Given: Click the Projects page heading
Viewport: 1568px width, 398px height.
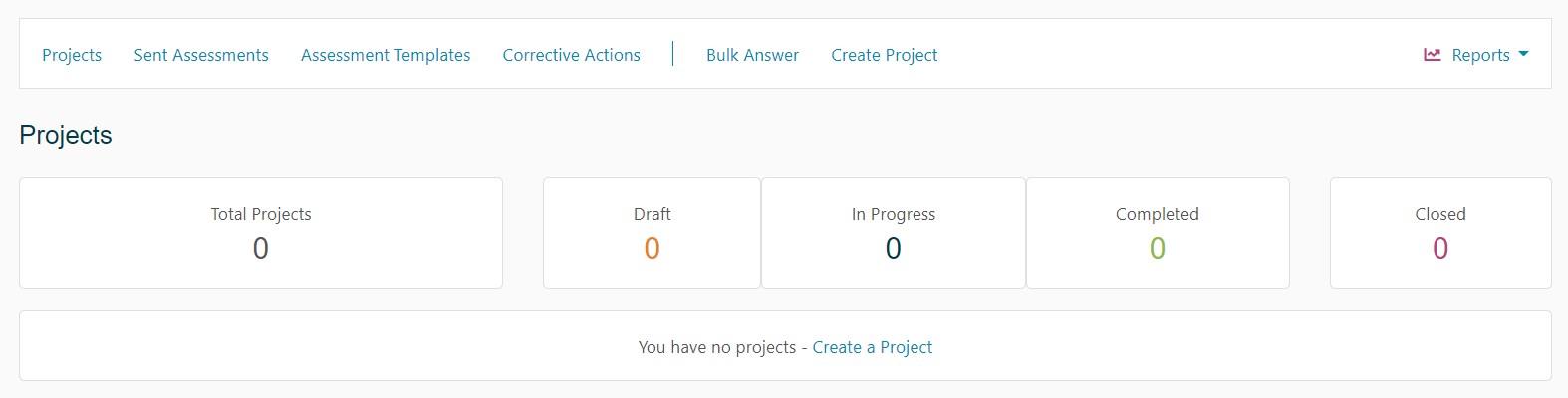Looking at the screenshot, I should (66, 135).
